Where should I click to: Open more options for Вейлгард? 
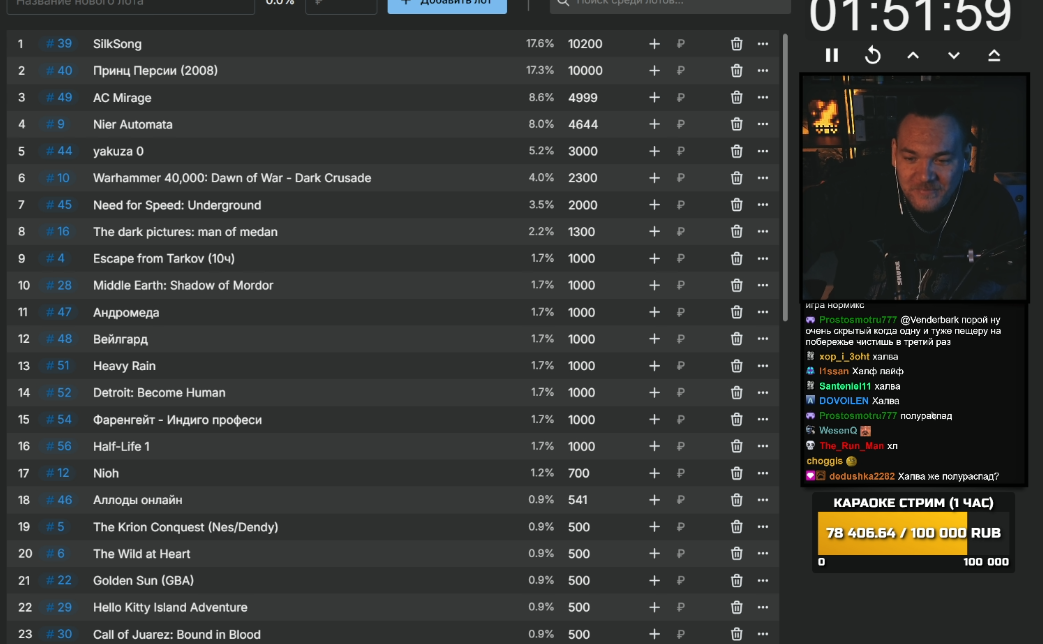point(763,339)
